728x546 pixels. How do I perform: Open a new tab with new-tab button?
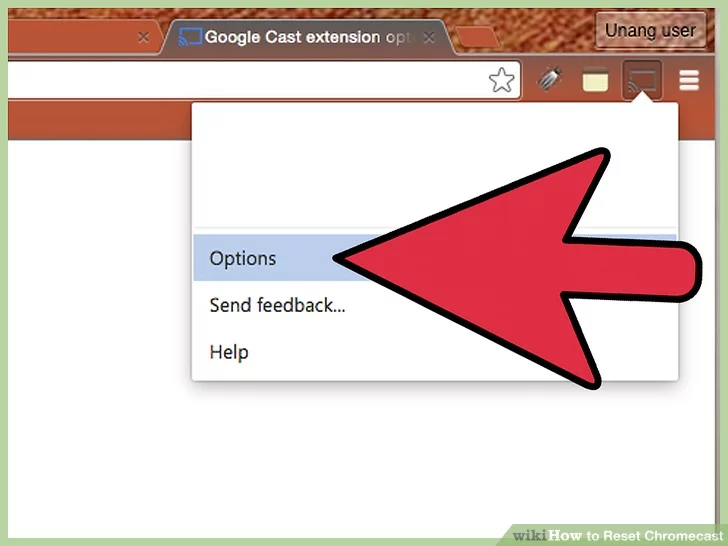(477, 37)
